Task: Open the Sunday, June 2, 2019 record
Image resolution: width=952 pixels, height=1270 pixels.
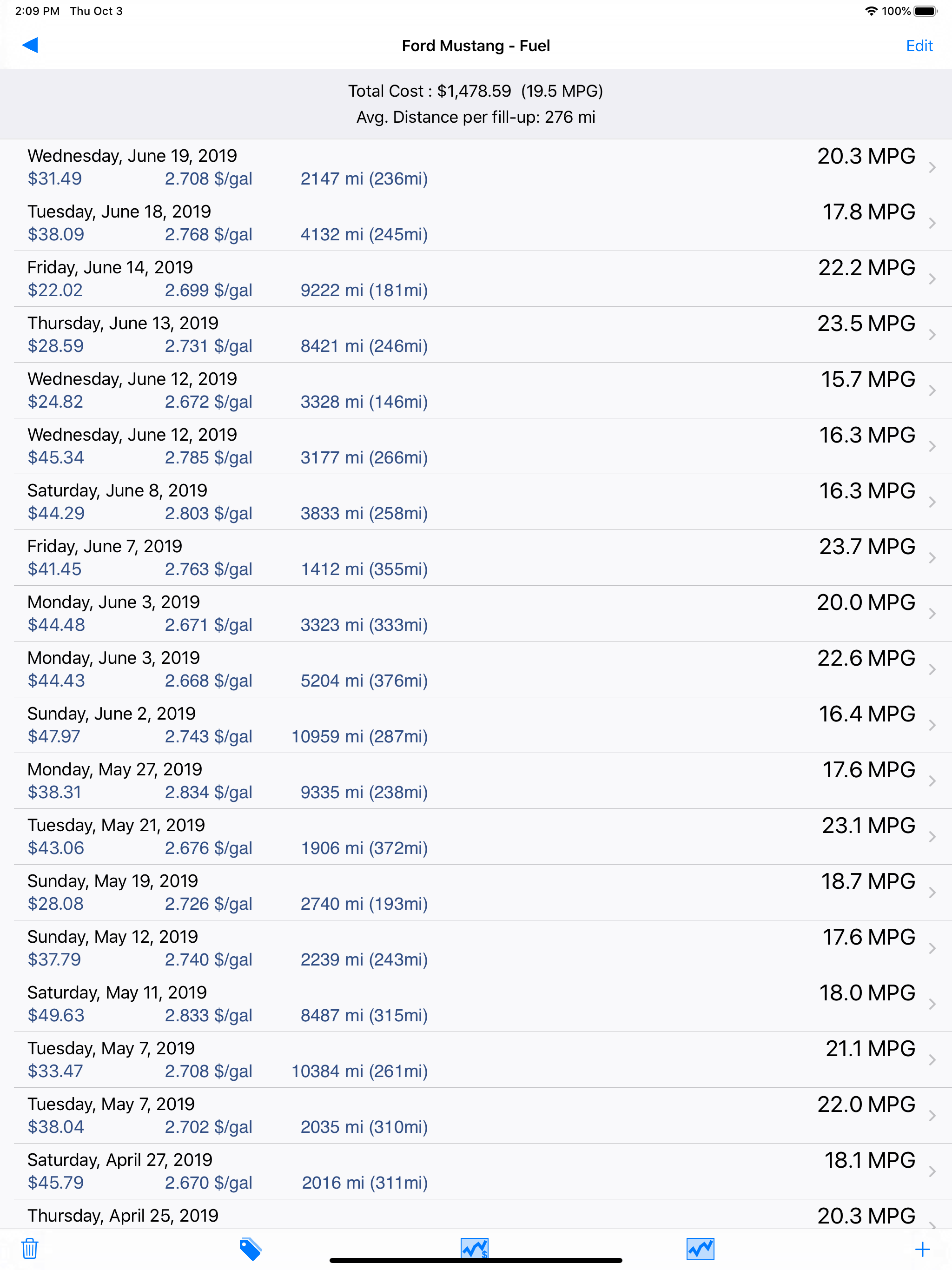Action: coord(476,725)
